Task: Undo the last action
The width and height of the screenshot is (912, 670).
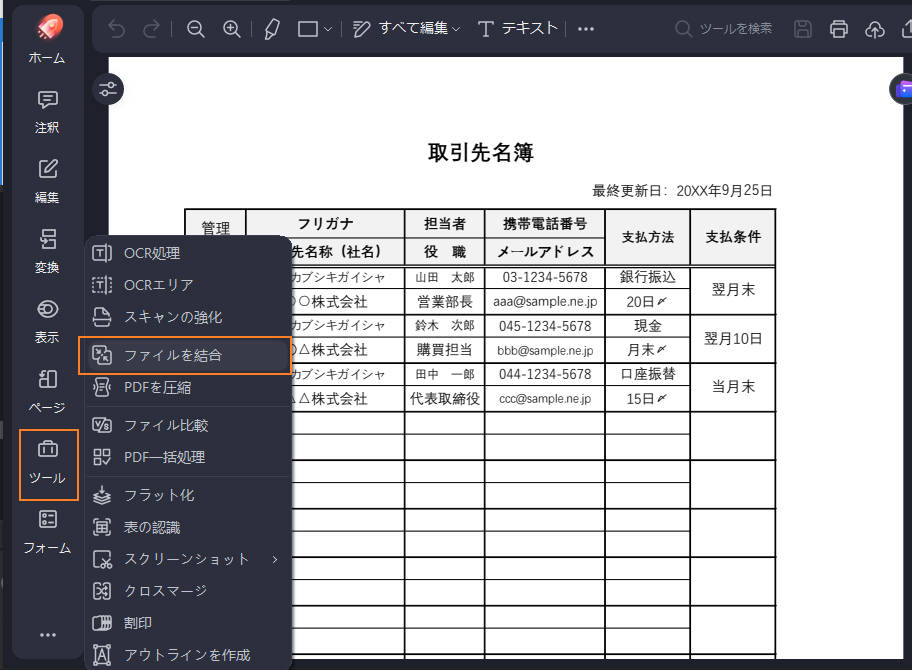Action: (116, 28)
